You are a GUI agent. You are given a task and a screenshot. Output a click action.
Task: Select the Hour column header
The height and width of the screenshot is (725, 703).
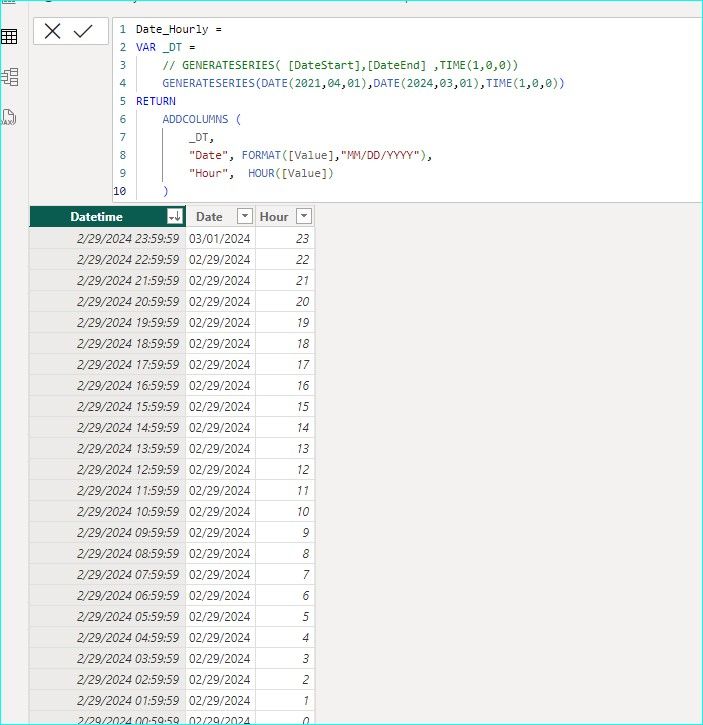tap(285, 216)
